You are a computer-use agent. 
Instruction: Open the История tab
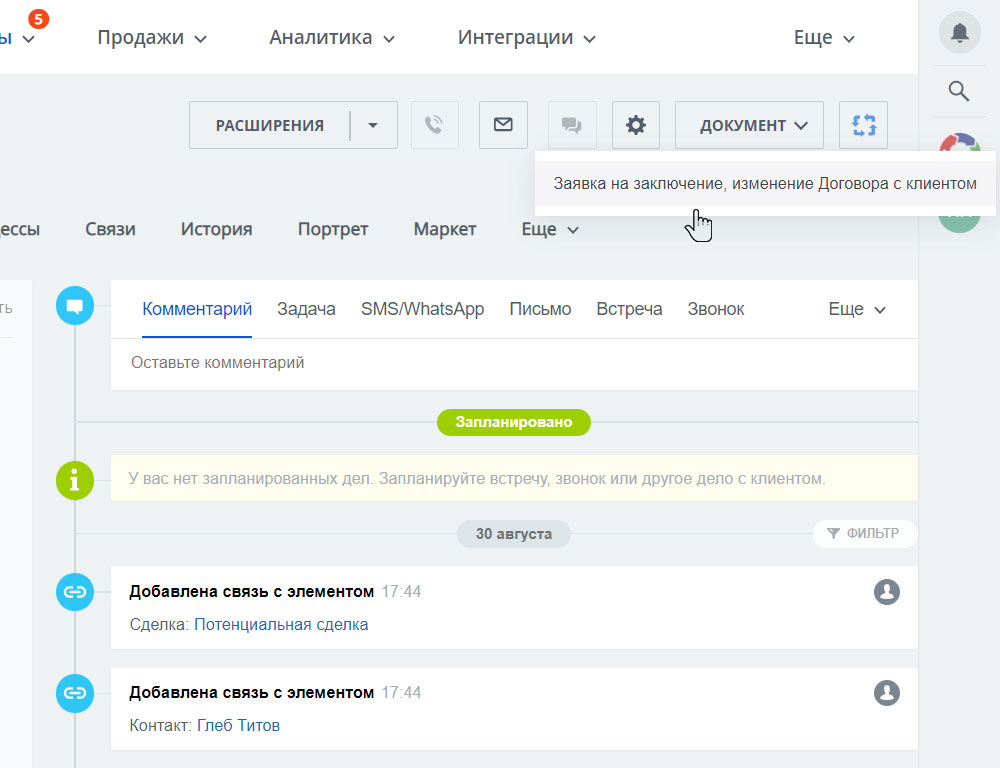point(216,229)
